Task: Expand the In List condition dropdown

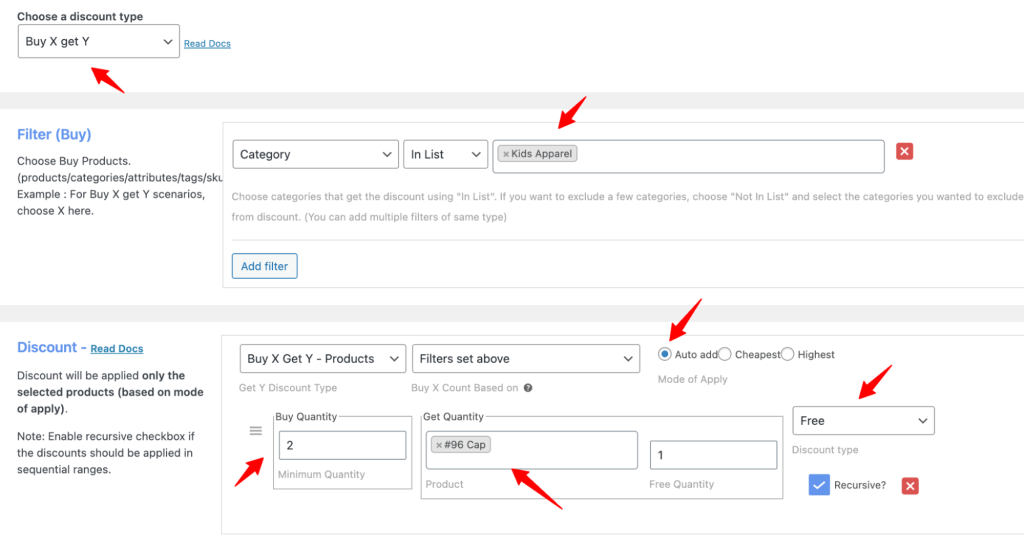Action: (446, 155)
